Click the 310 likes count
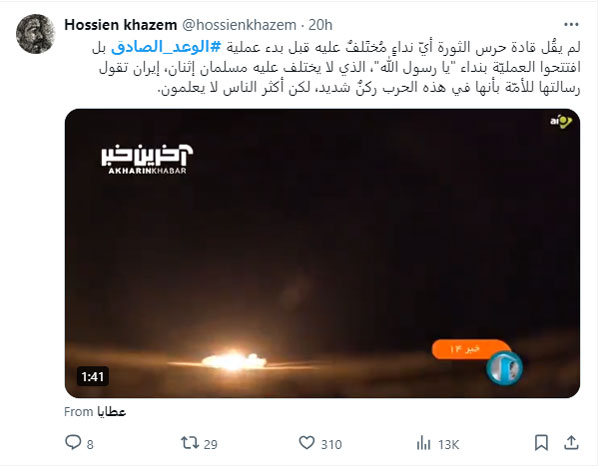The height and width of the screenshot is (466, 600). tap(331, 445)
